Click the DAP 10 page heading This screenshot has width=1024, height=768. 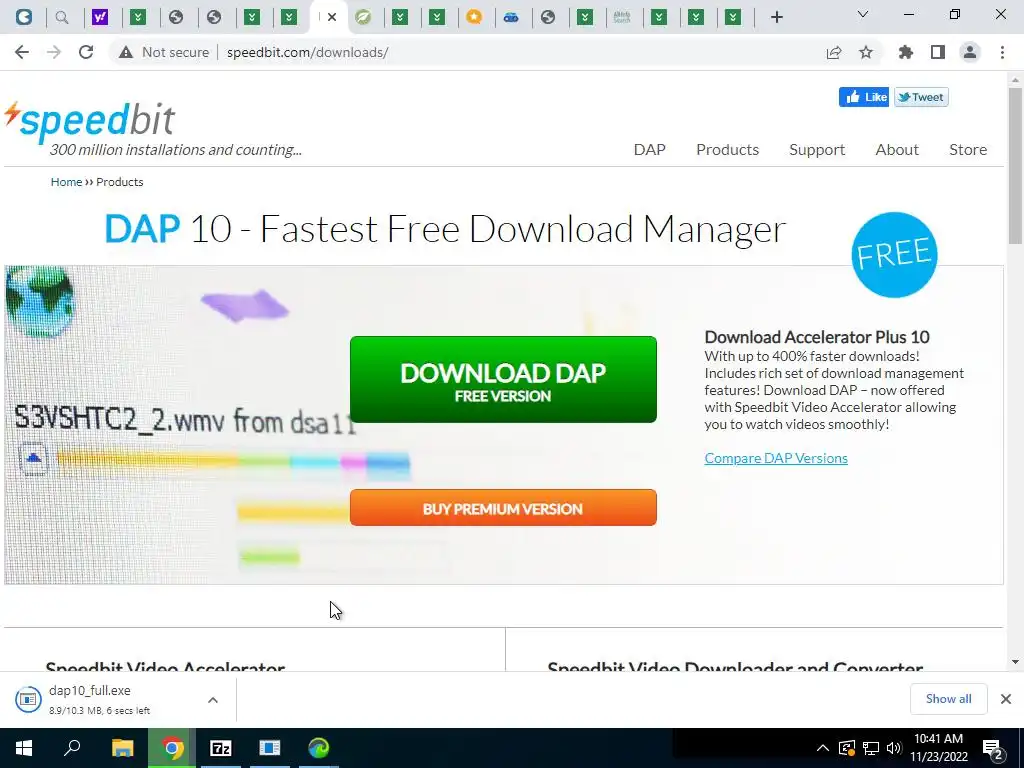(445, 229)
